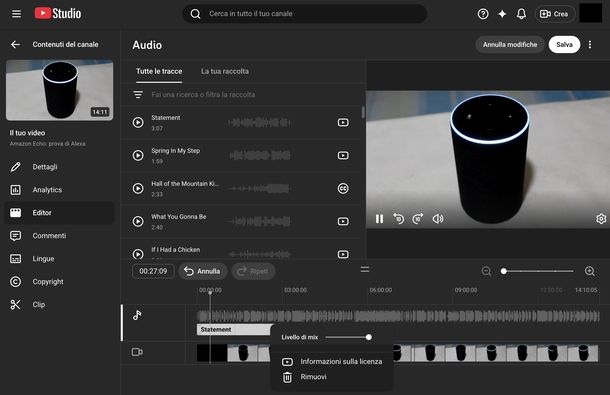The width and height of the screenshot is (610, 395).
Task: Skip the preview forward 10 seconds
Action: 418,219
